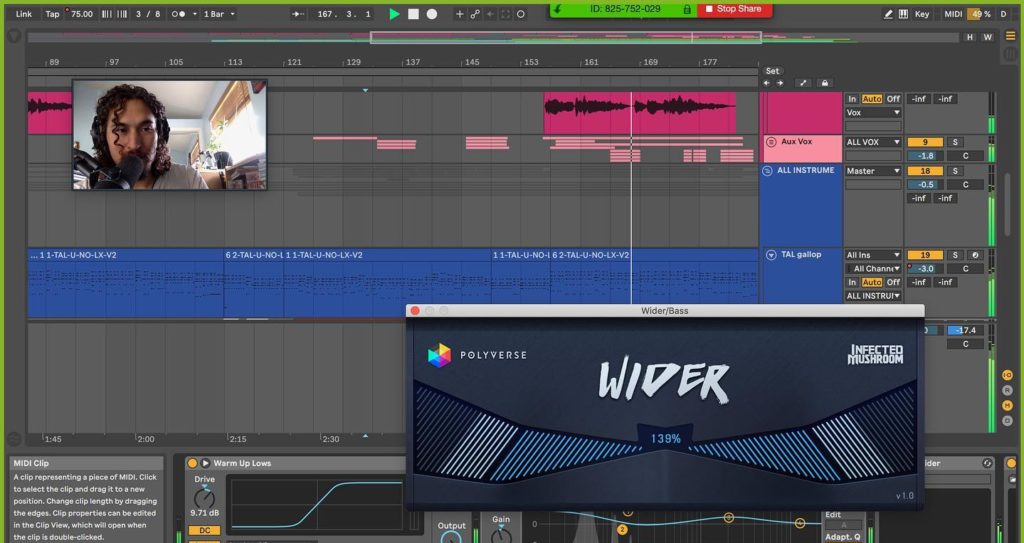Unfold the Aux Vox track
Viewport: 1024px width, 543px height.
[770, 141]
